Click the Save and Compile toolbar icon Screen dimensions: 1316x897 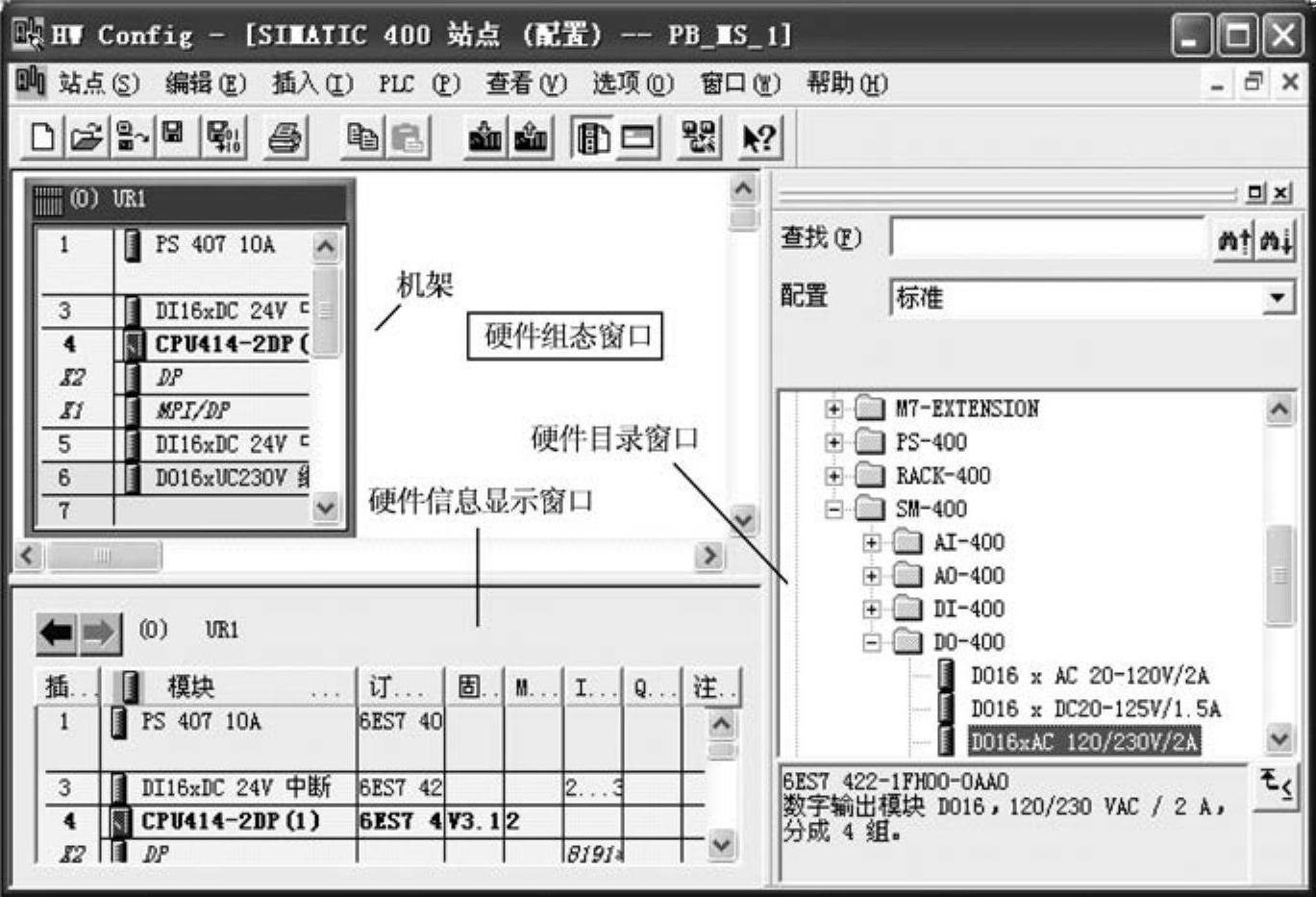click(225, 137)
